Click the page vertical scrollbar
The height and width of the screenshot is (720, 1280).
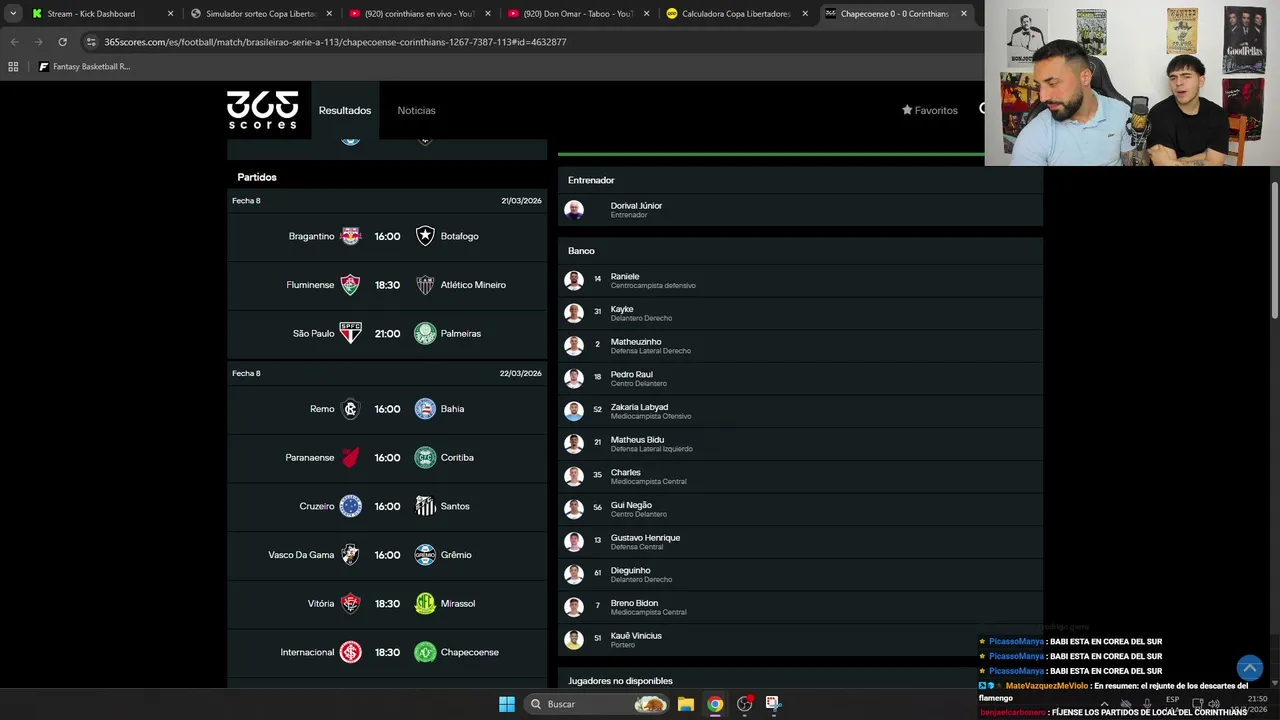tap(1275, 251)
